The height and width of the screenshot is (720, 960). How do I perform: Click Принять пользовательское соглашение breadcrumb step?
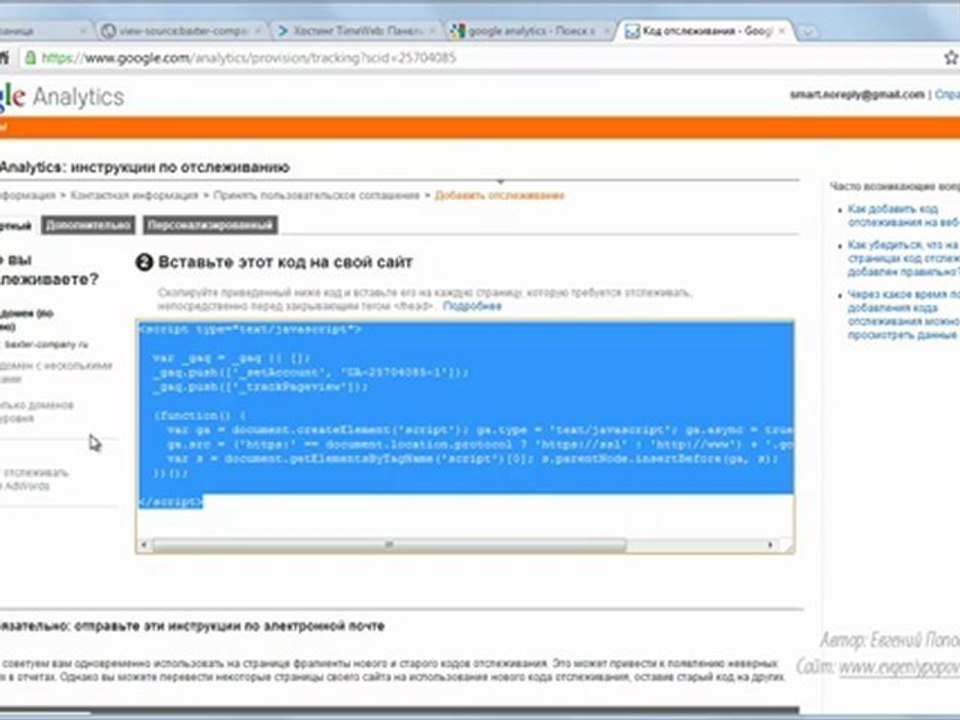point(317,195)
